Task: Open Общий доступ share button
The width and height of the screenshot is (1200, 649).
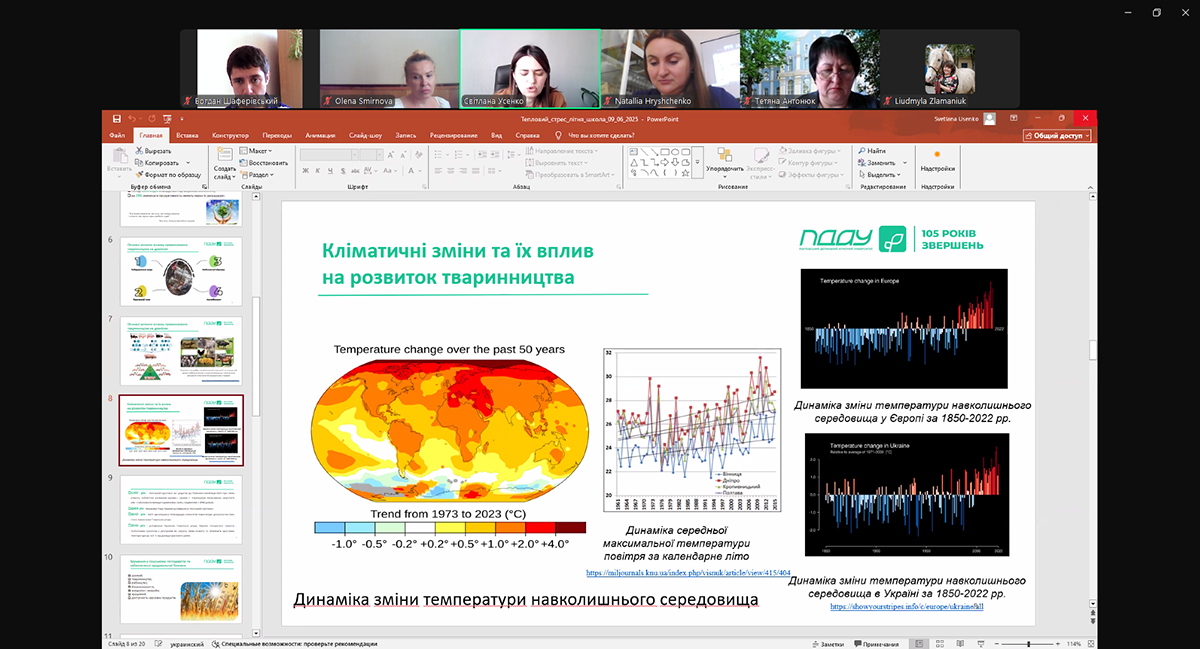Action: pyautogui.click(x=1056, y=135)
